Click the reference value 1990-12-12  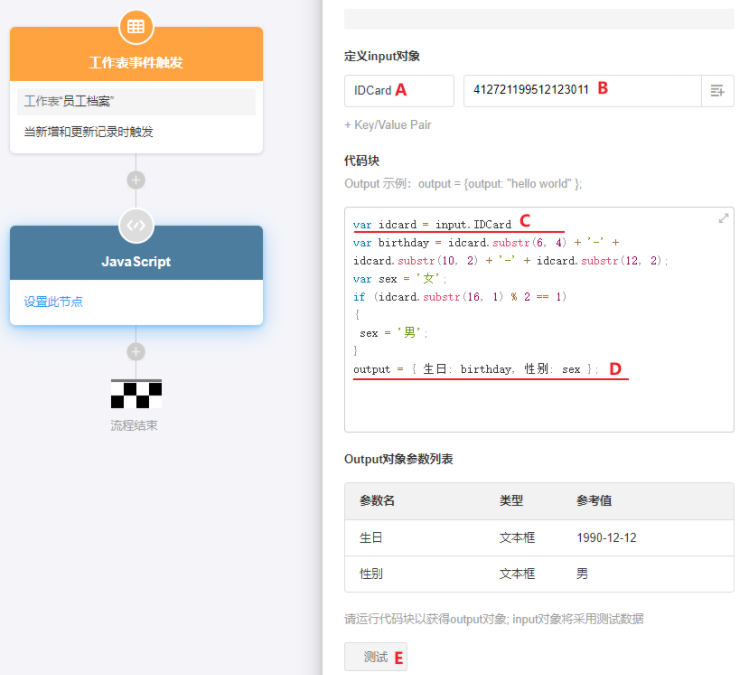point(606,538)
